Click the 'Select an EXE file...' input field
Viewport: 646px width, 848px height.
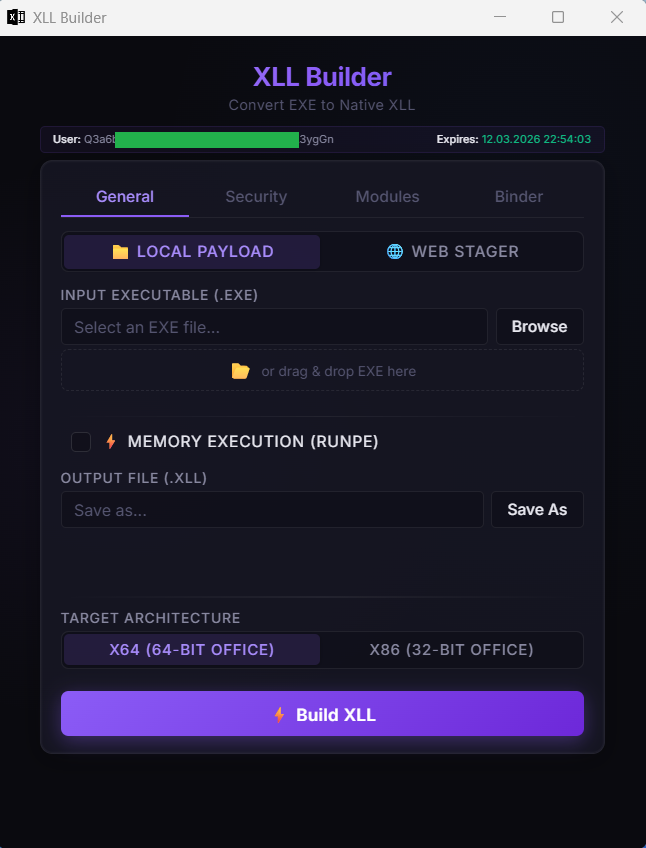click(274, 326)
